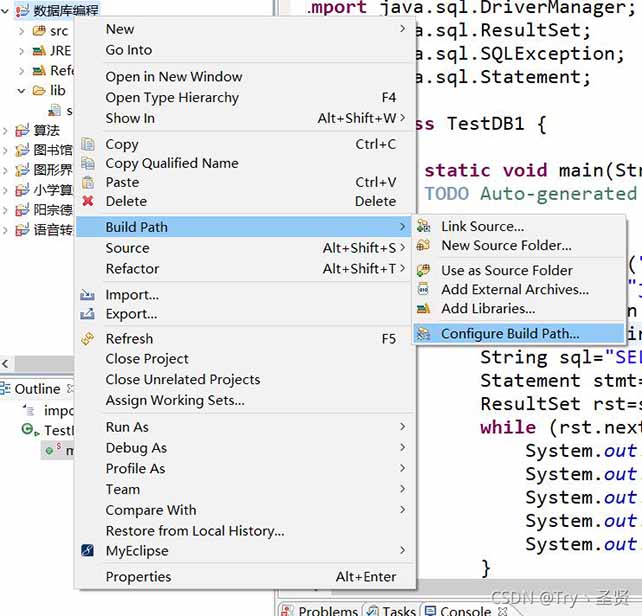Click the Import icon
Viewport: 642px width, 616px height.
[x=87, y=294]
